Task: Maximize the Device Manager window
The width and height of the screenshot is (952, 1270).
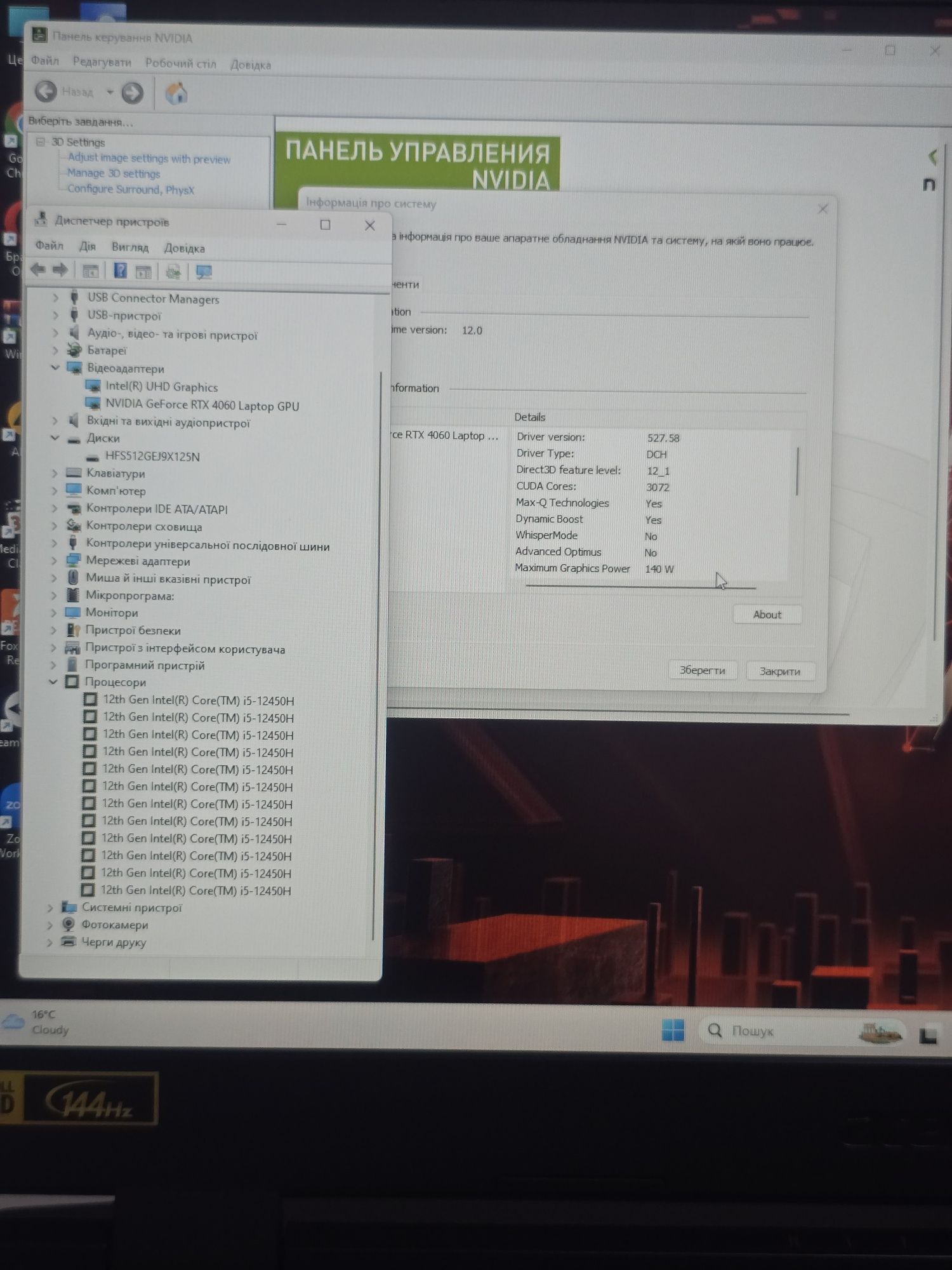Action: click(x=325, y=224)
